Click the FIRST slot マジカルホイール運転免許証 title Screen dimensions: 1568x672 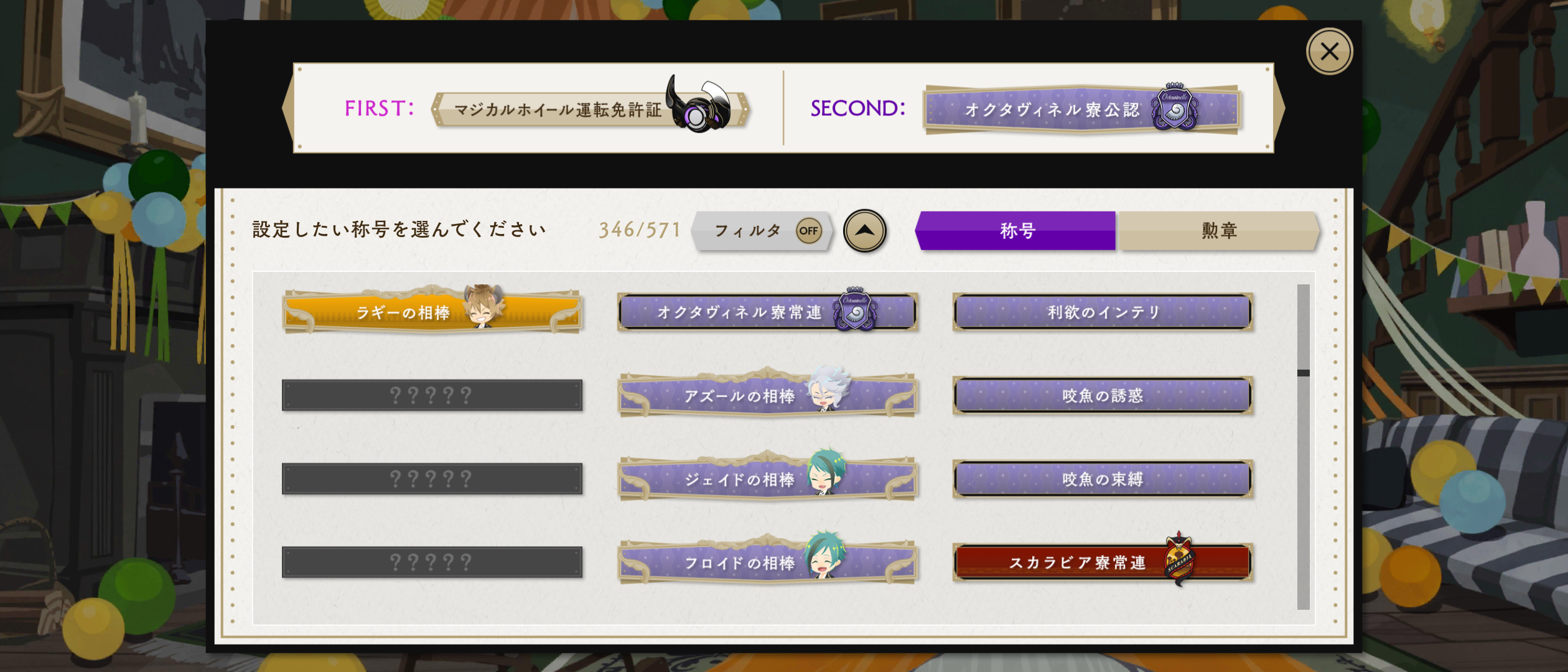click(590, 109)
